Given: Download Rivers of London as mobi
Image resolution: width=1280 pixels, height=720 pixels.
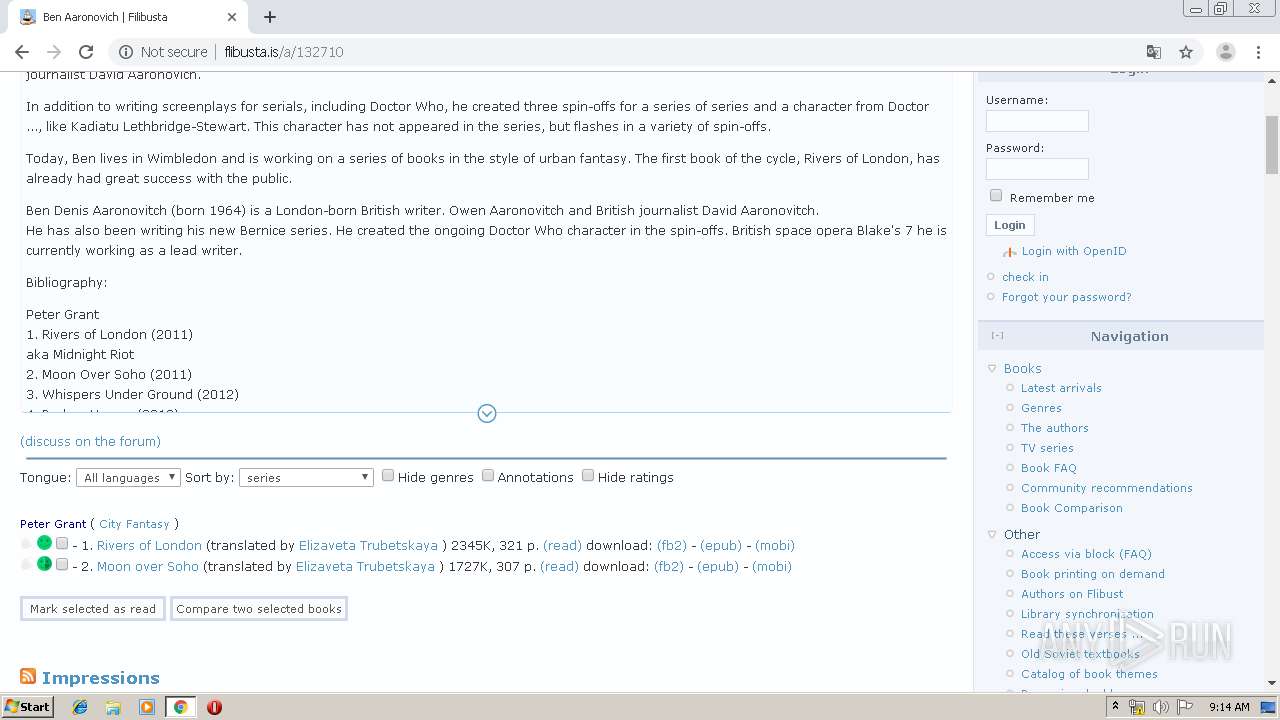Looking at the screenshot, I should coord(775,546).
